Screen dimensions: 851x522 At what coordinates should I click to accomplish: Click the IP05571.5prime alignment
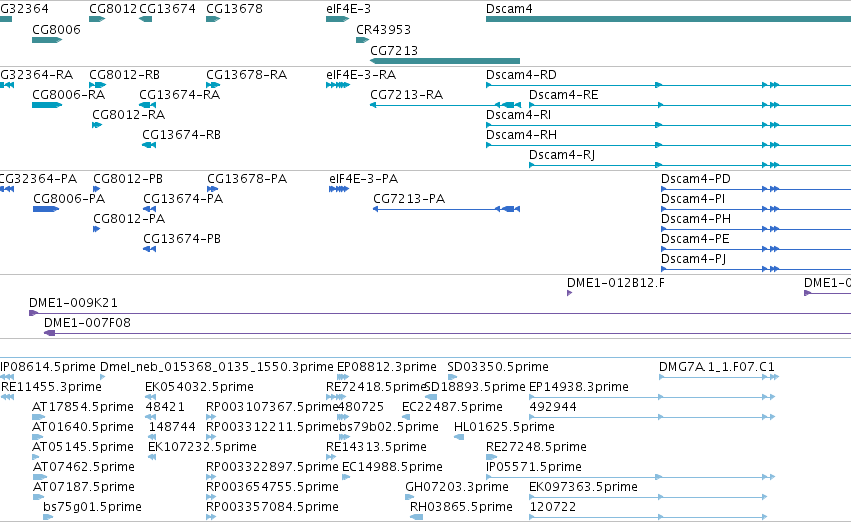tap(630, 478)
